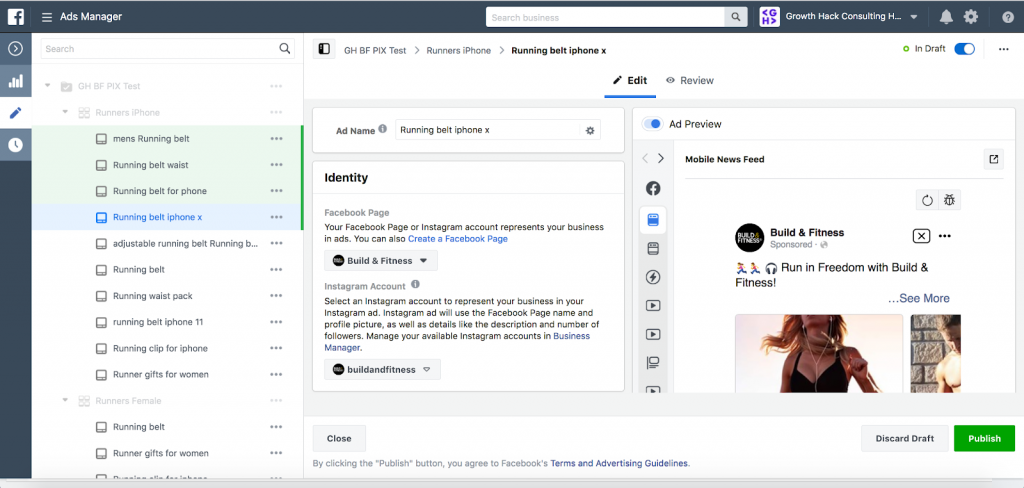Expand See More in ad preview text
This screenshot has height=488, width=1024.
(918, 299)
